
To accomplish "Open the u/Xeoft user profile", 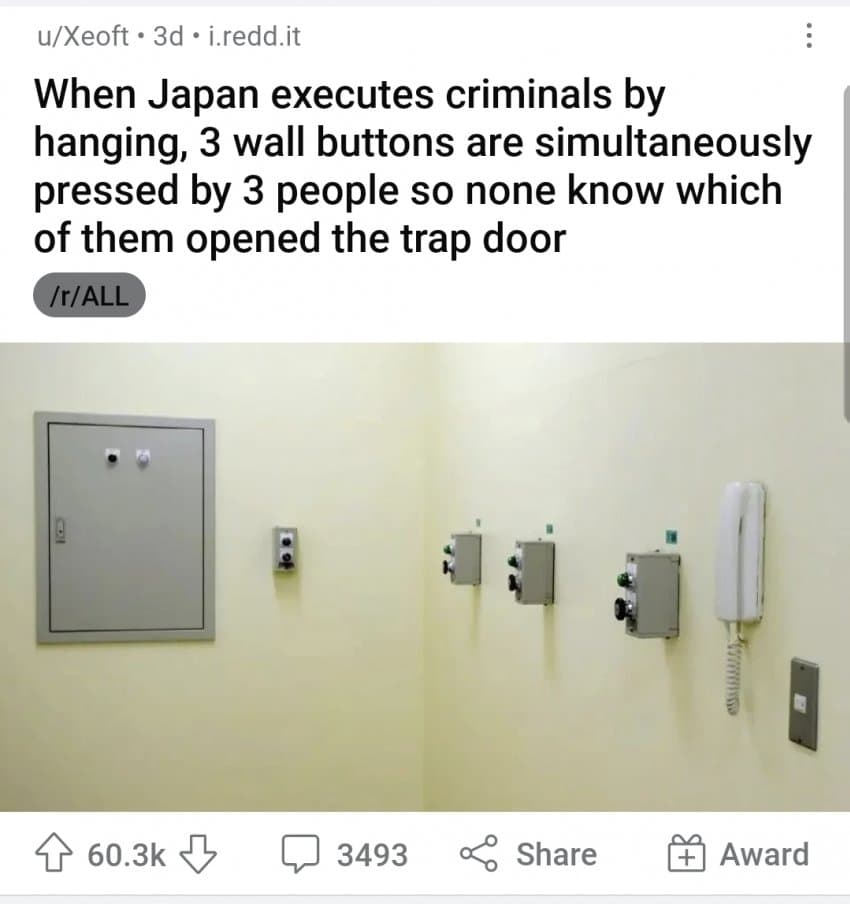I will click(x=83, y=36).
